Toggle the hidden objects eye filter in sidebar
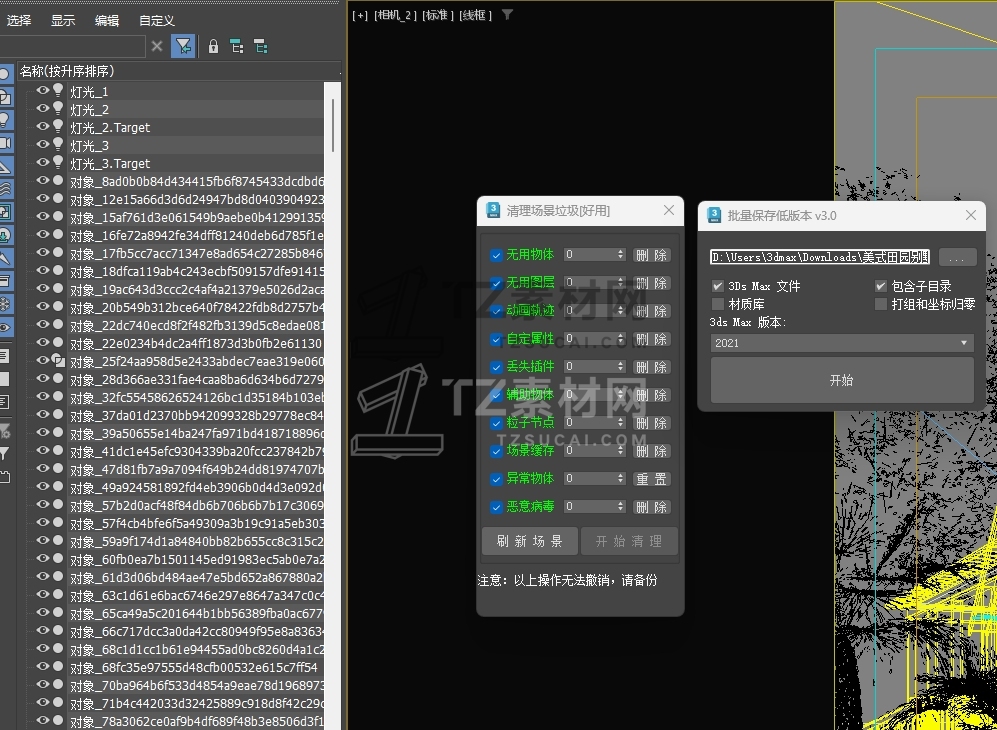997x730 pixels. click(x=4, y=327)
